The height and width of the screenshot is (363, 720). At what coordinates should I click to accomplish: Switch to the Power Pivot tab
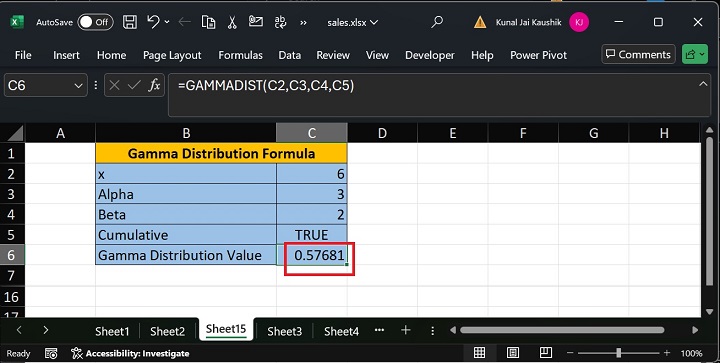pos(539,55)
